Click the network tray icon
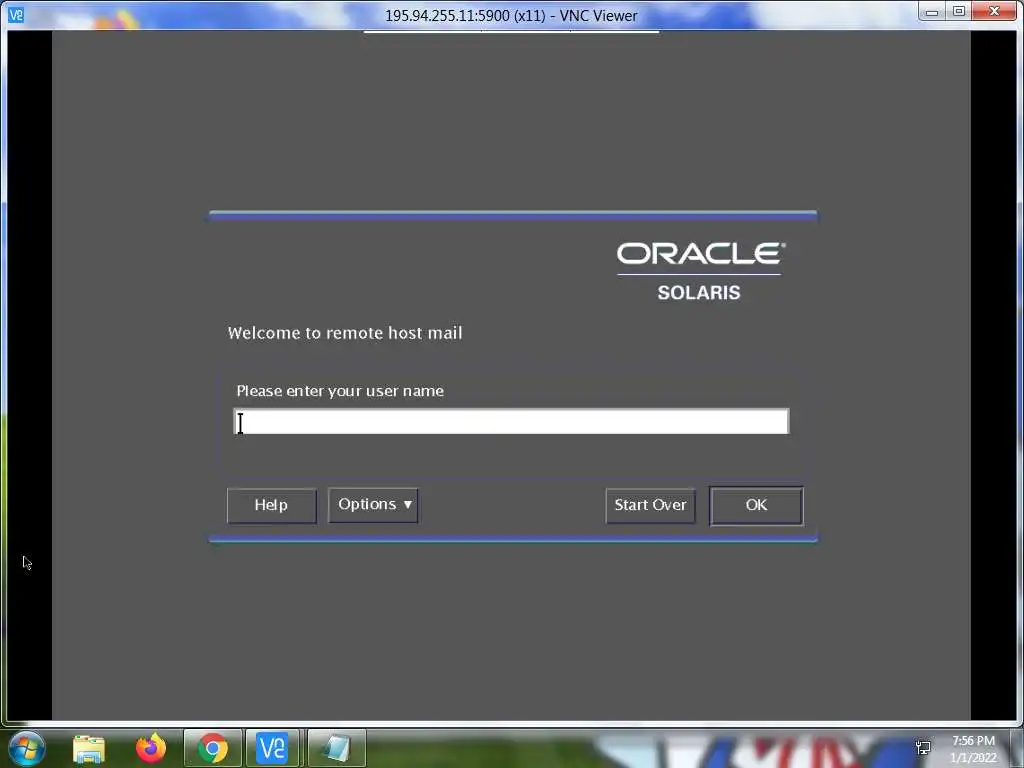This screenshot has height=768, width=1024. (x=923, y=748)
